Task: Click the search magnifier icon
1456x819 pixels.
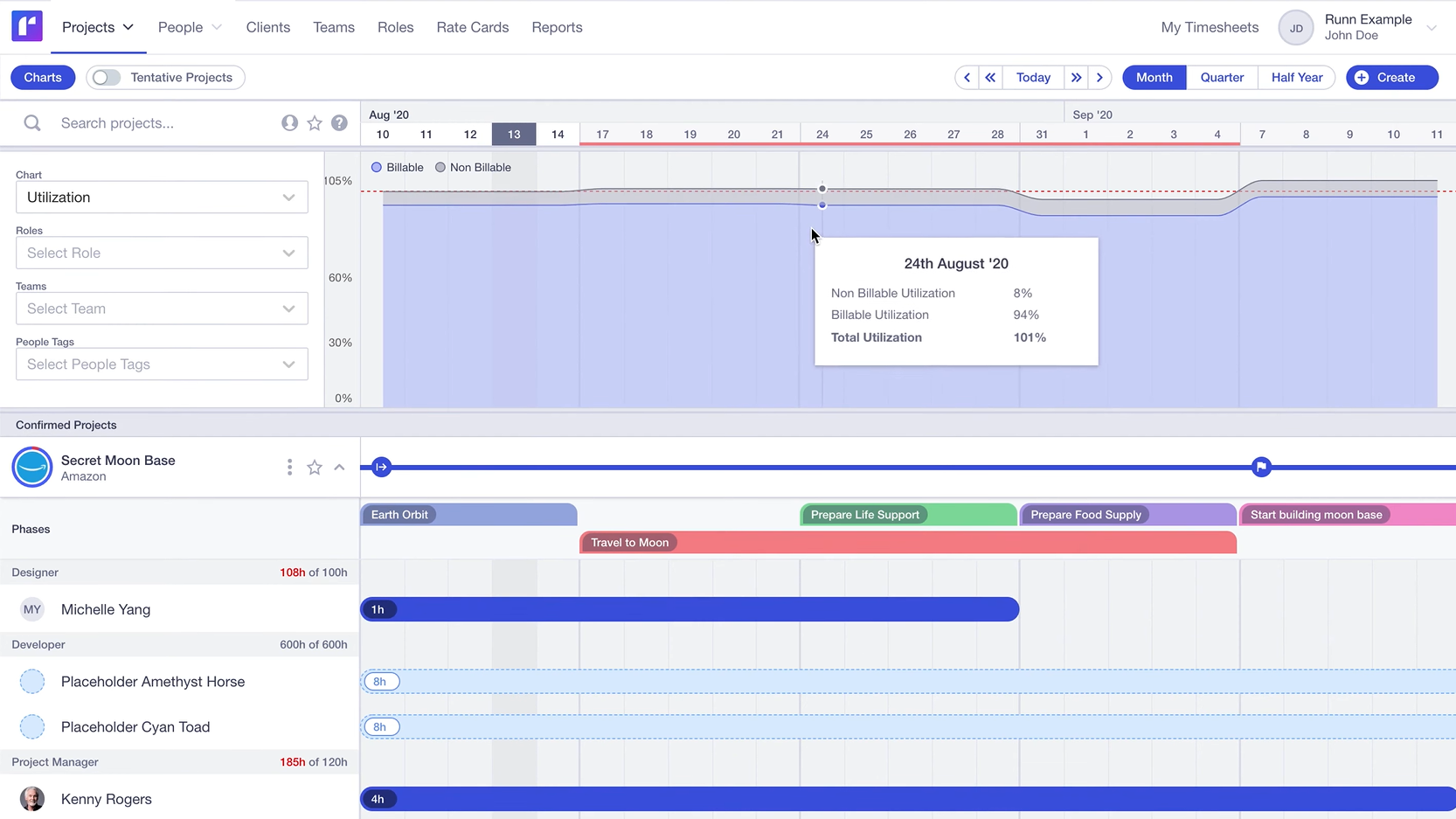Action: 32,123
